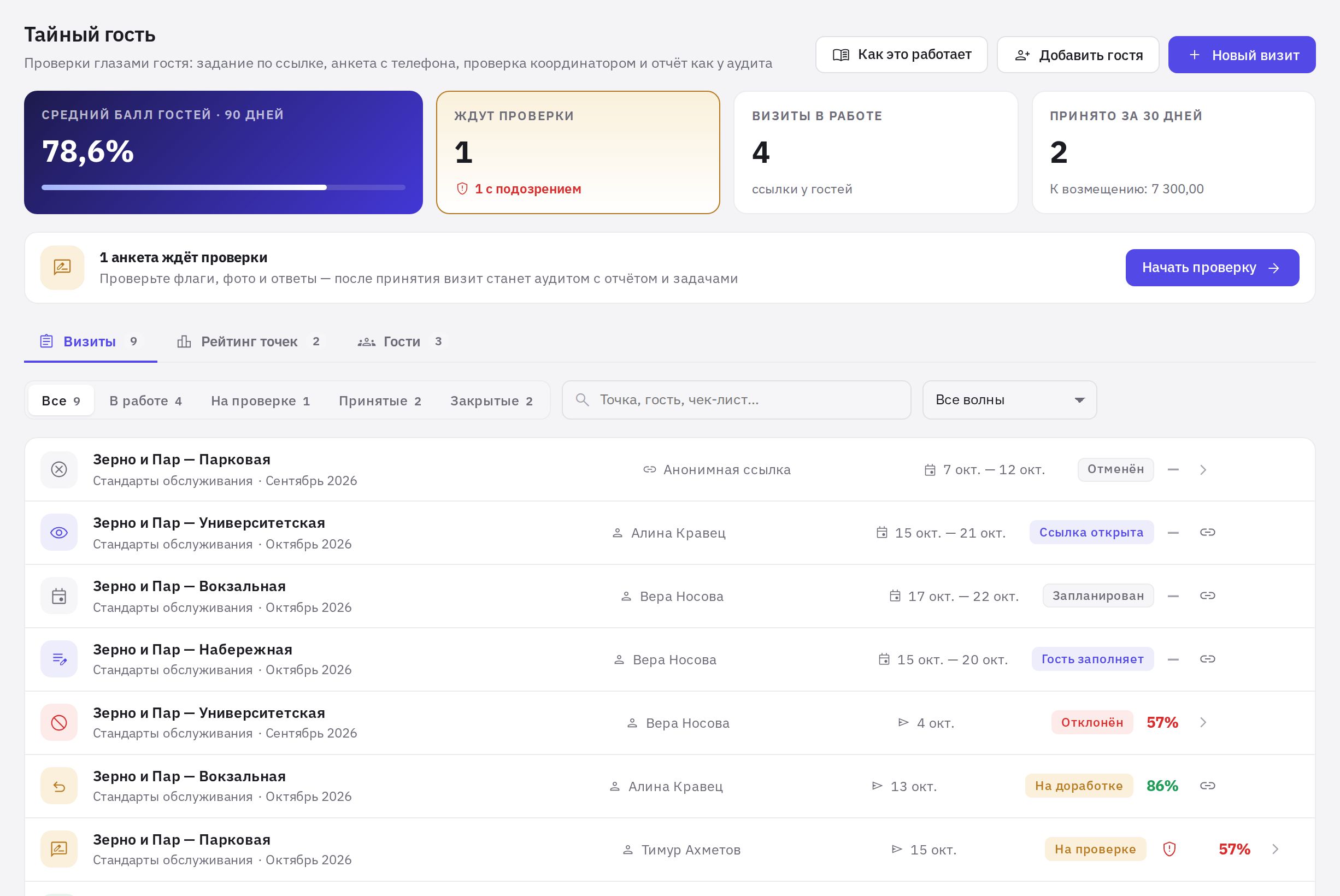1340x896 pixels.
Task: Click the review icon for the Парковая October visit
Action: click(59, 849)
